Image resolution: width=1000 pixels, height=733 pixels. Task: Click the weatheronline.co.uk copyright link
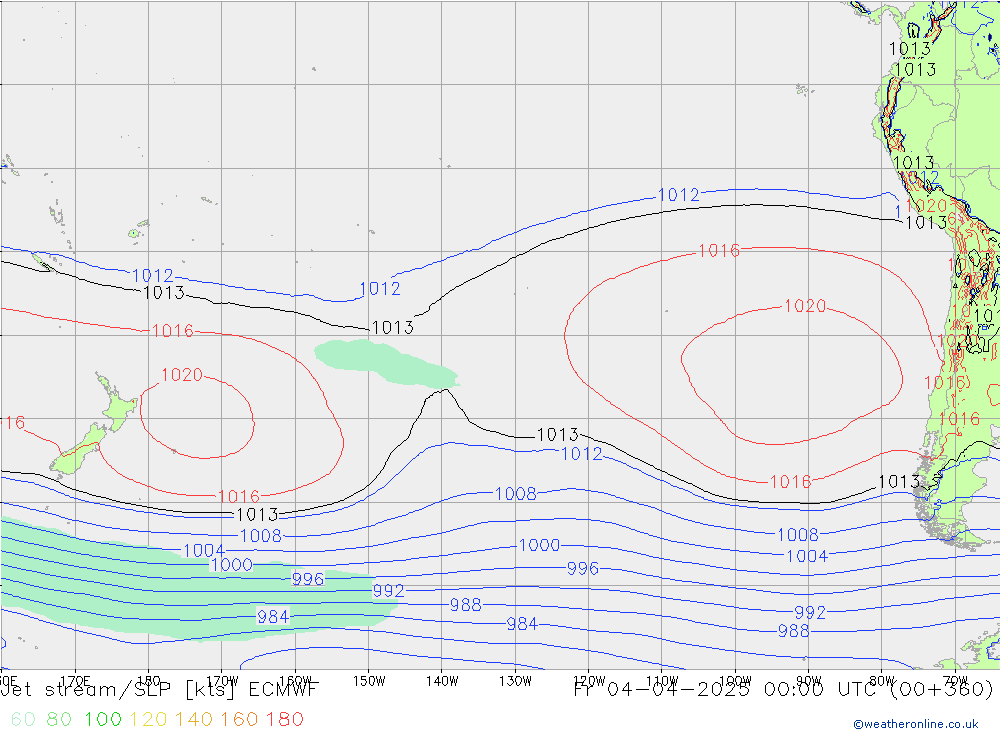pos(916,724)
